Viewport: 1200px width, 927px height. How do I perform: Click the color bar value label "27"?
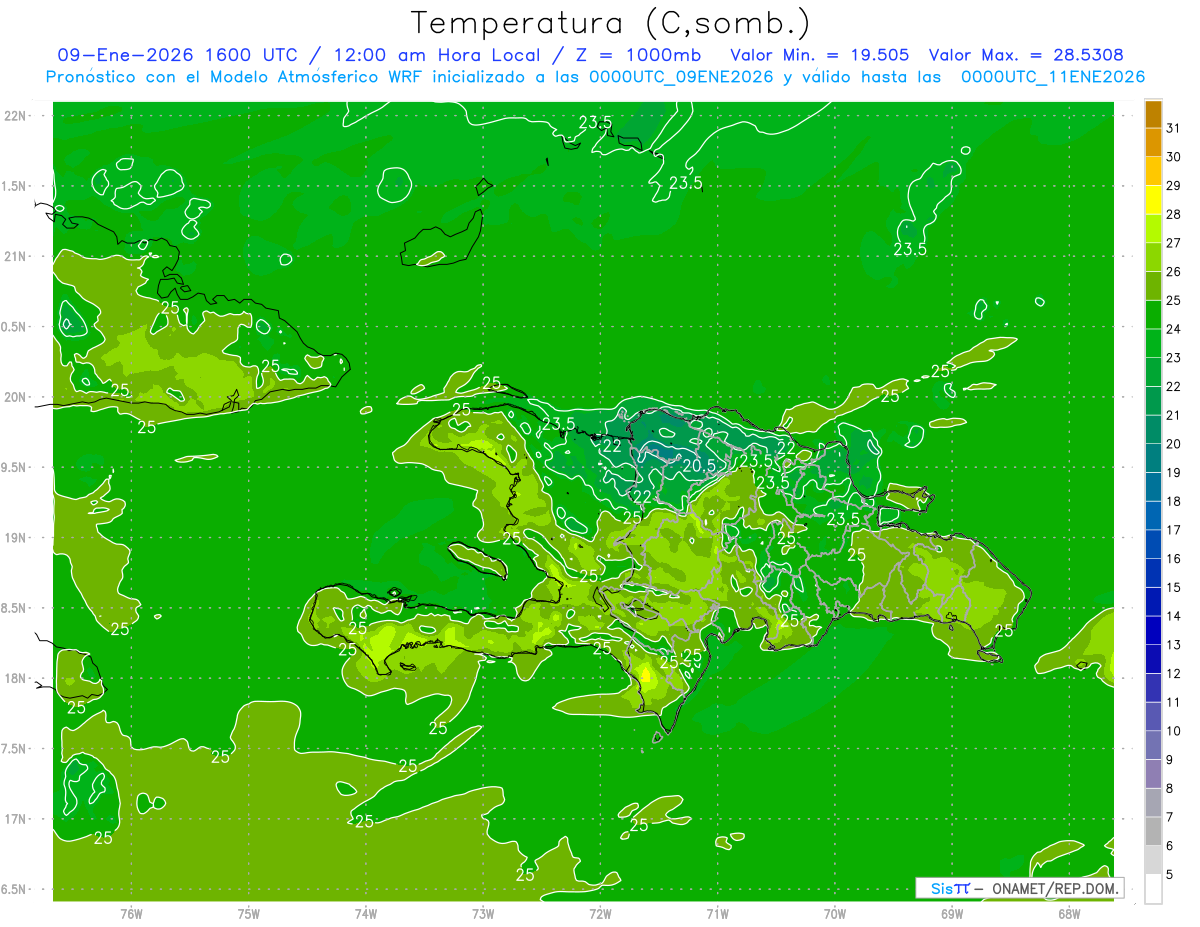(1174, 243)
